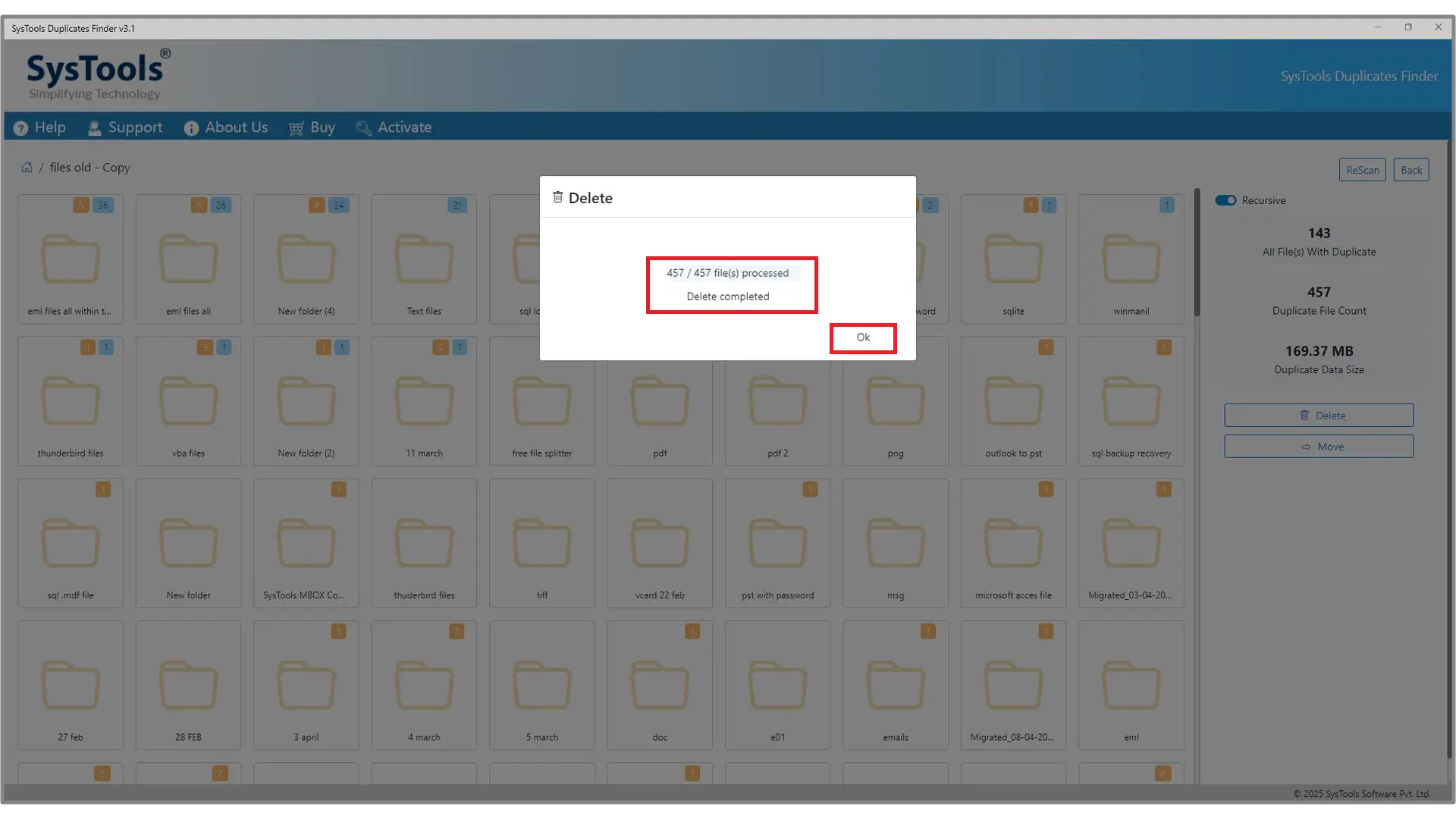The image size is (1456, 819).
Task: Open the 'outlook to pst' folder
Action: click(x=1013, y=401)
